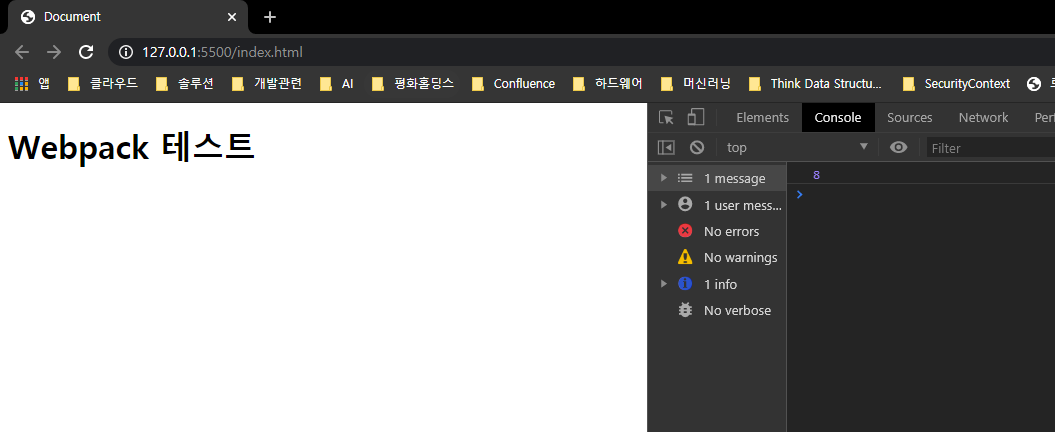Switch to the Console tab
The height and width of the screenshot is (432, 1055).
click(838, 118)
